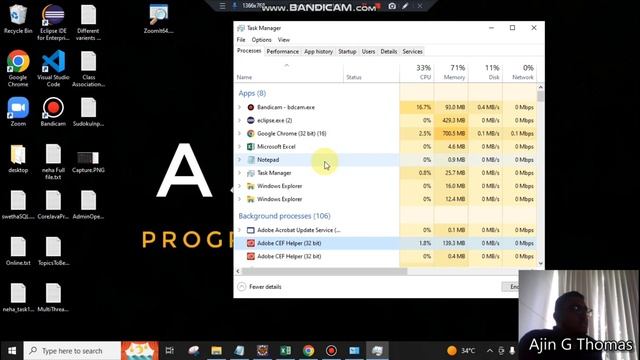Click the vertical scrollbar thumb
This screenshot has height=360, width=640.
click(540, 96)
